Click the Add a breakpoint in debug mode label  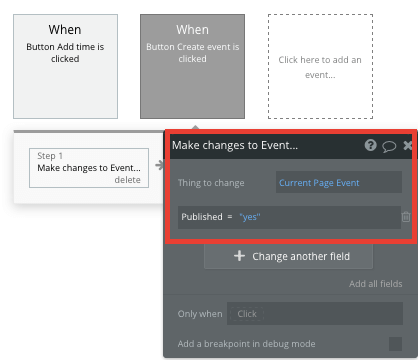click(x=246, y=344)
